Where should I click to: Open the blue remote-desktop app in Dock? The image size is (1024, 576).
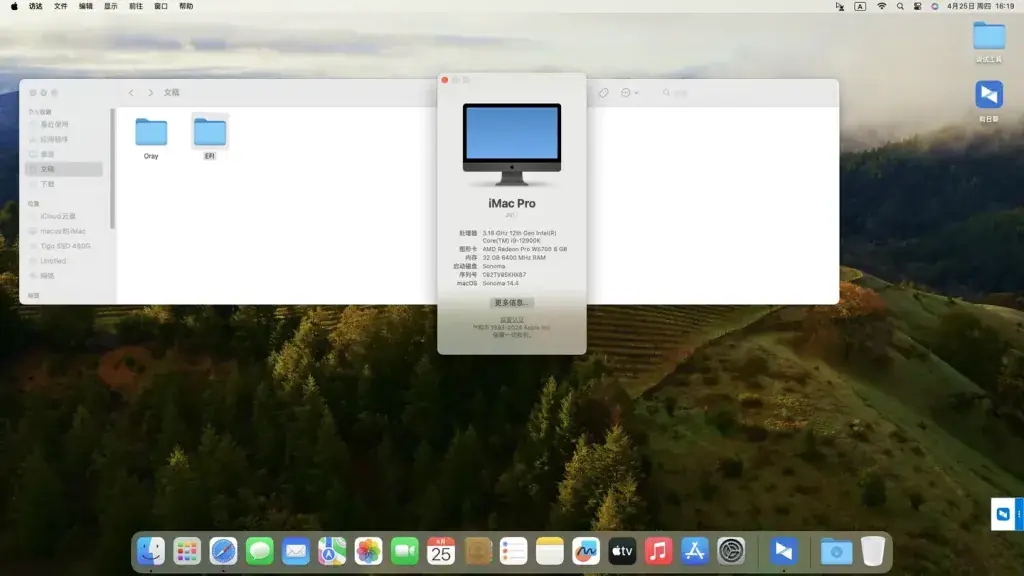[x=783, y=551]
